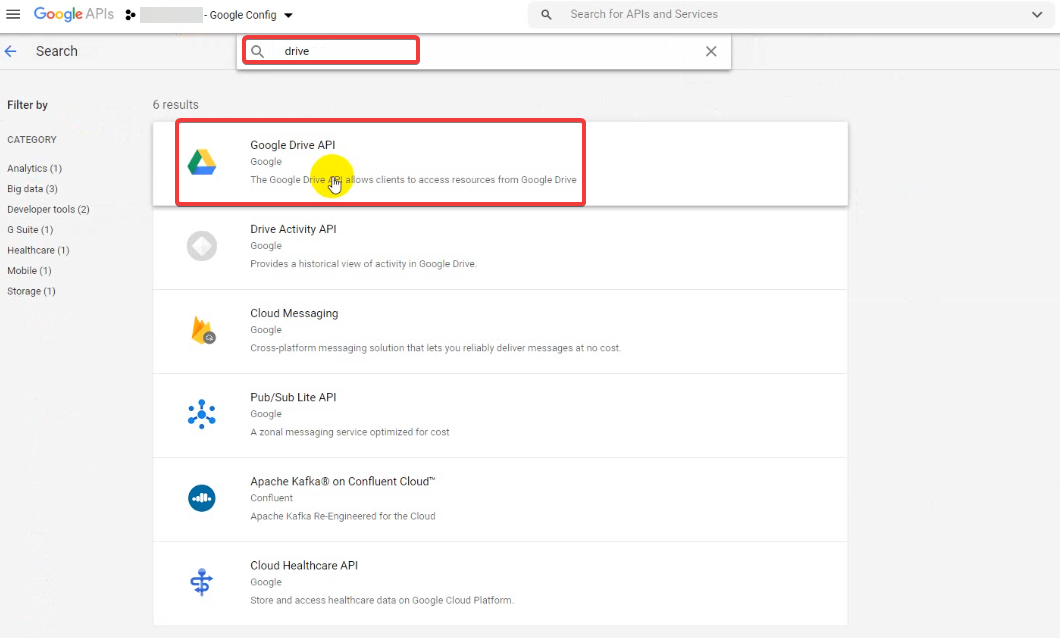Click the Apache Kafka Confluent icon
The height and width of the screenshot is (638, 1060).
pyautogui.click(x=202, y=498)
